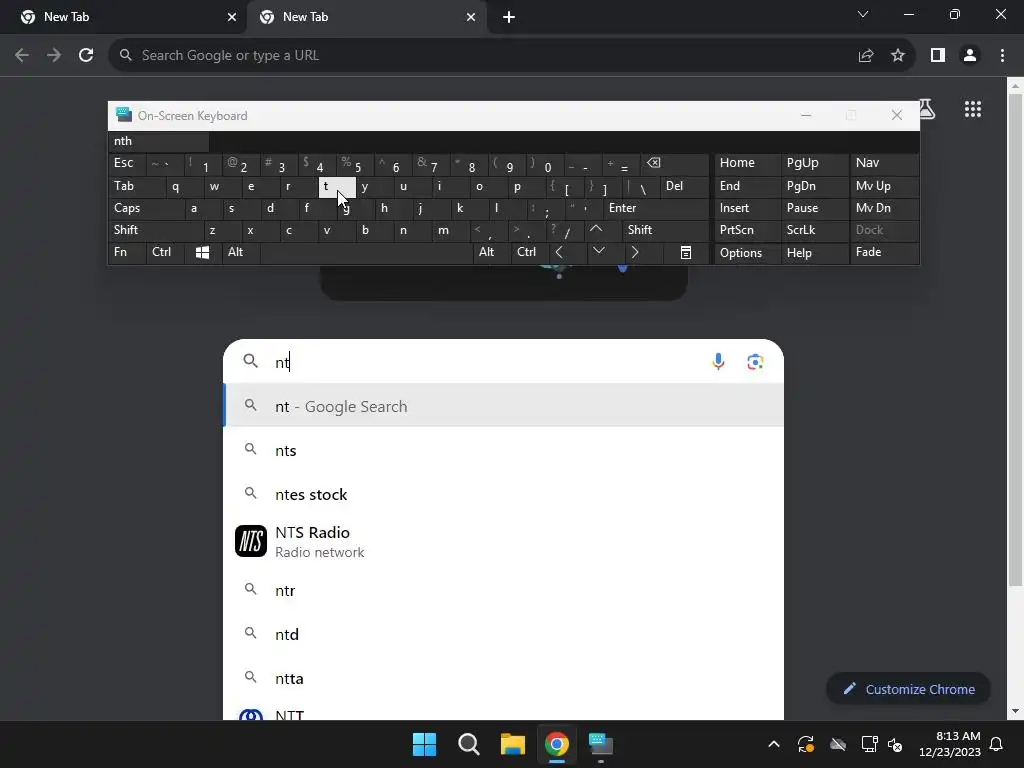Click the On-Screen Keyboard taskbar icon
The width and height of the screenshot is (1024, 768).
click(x=601, y=744)
